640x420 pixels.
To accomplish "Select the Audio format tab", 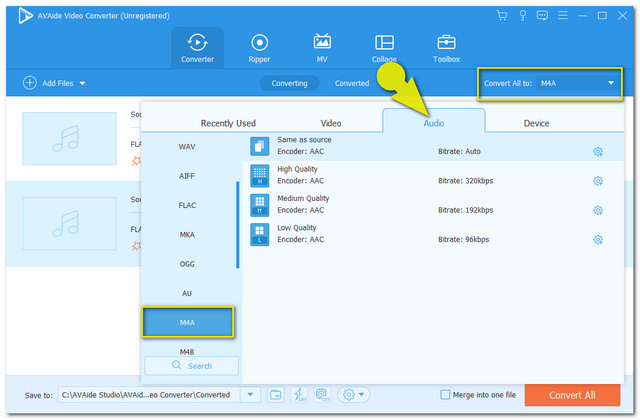I will 433,122.
